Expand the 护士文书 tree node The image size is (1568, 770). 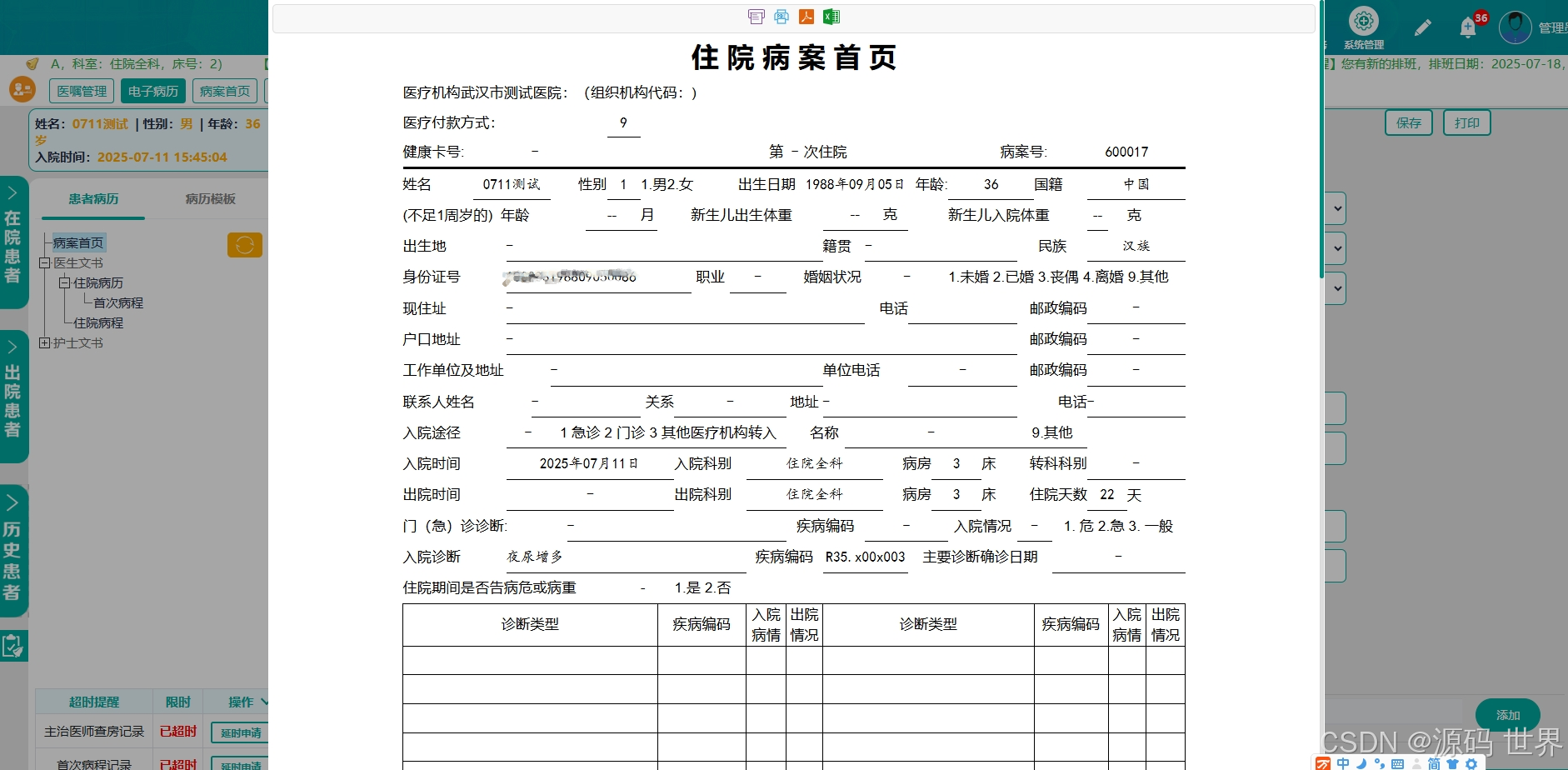click(44, 343)
